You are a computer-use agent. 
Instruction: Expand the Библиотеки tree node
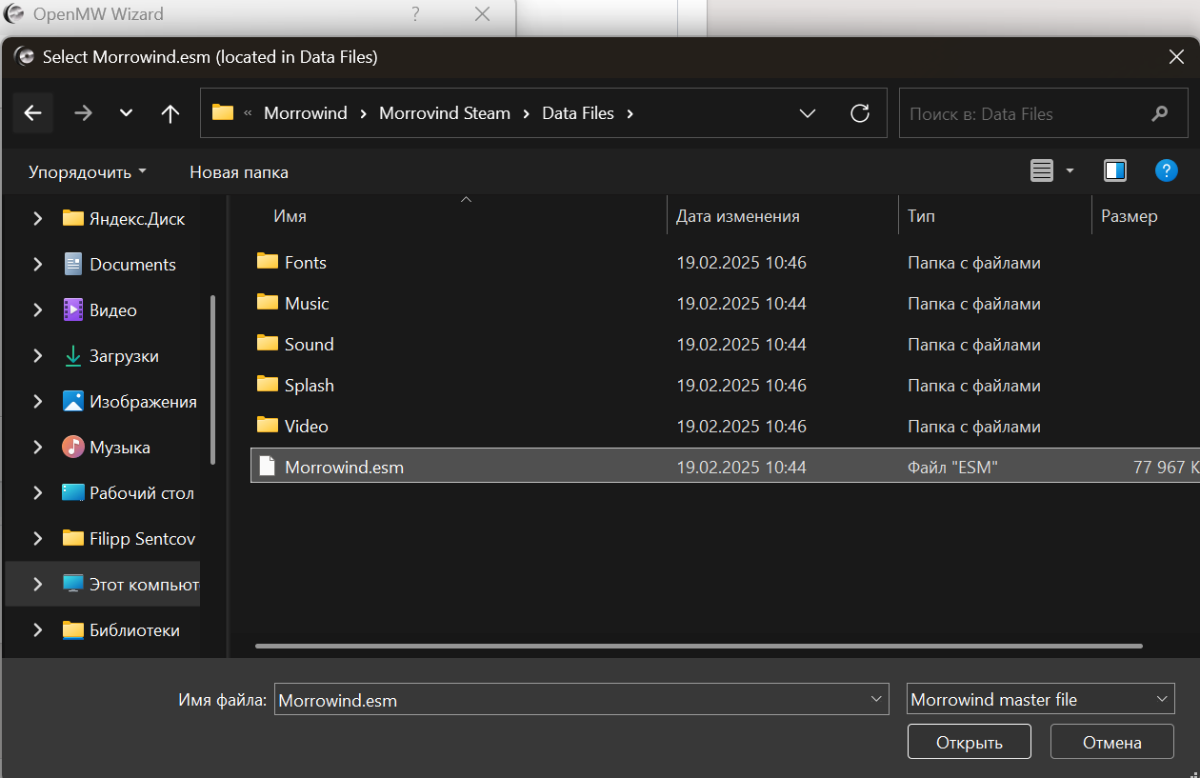(38, 630)
